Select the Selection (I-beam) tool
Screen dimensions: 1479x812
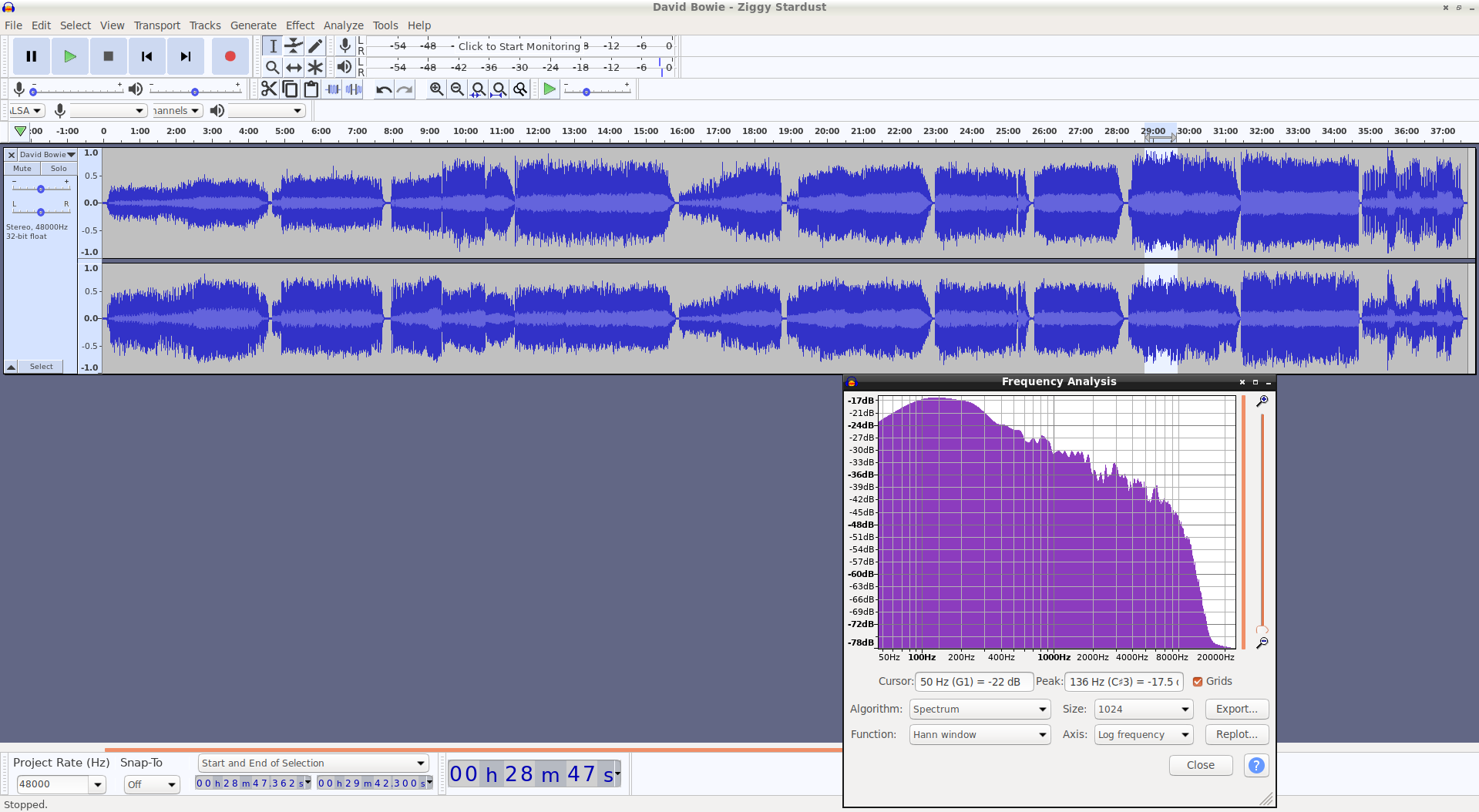pos(273,46)
